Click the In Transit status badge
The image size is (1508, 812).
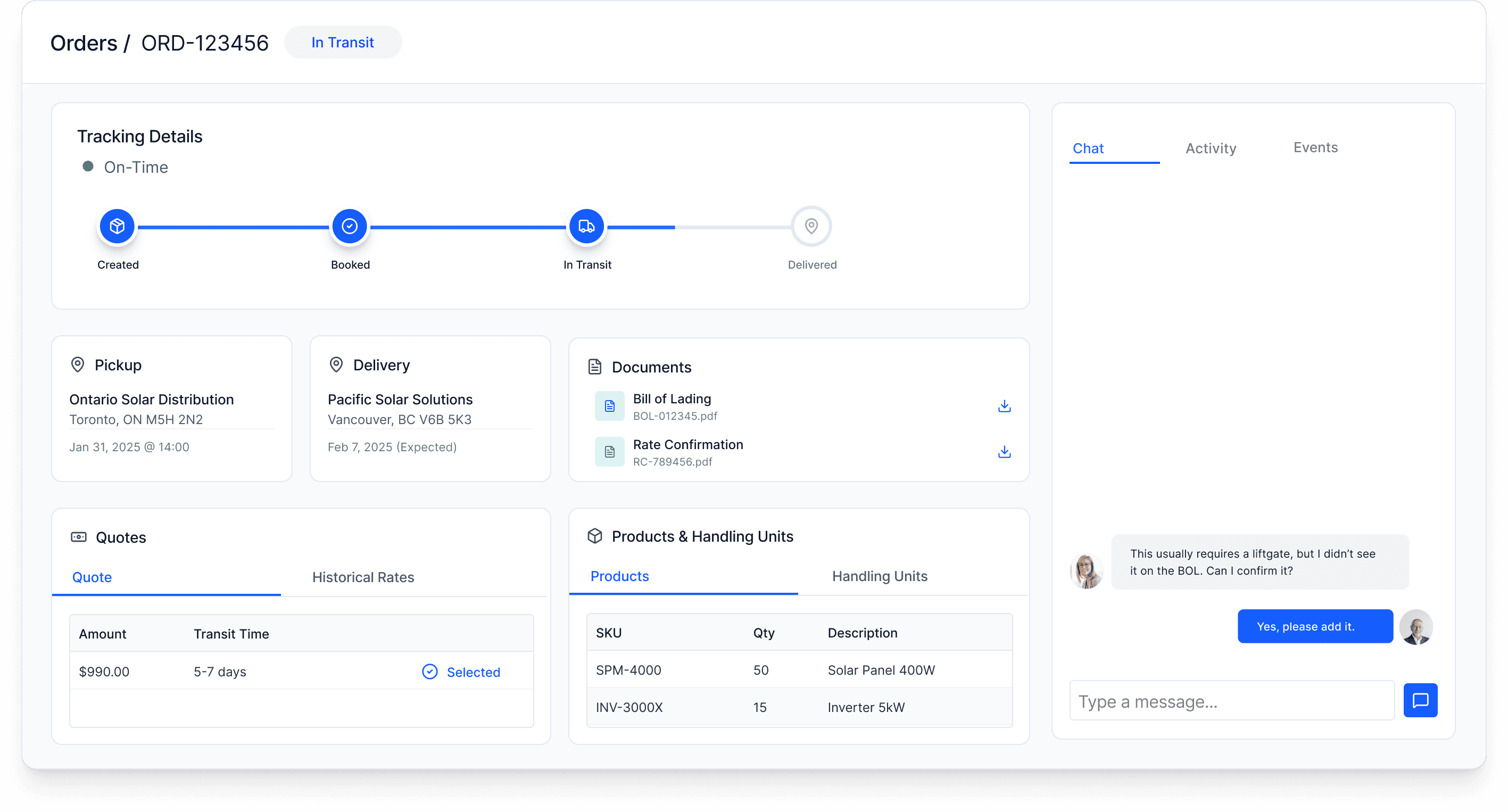[343, 42]
